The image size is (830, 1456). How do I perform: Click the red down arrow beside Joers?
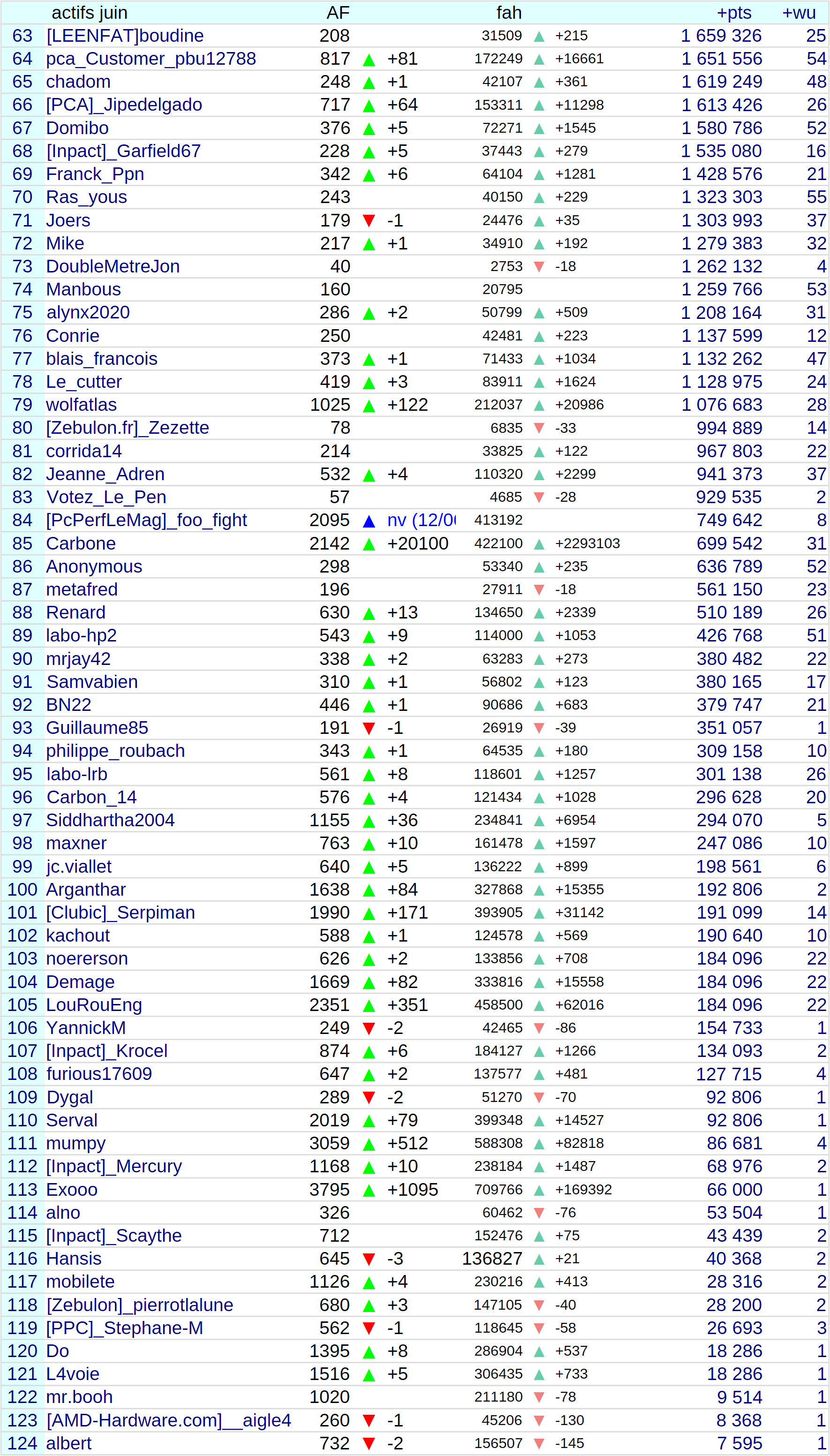(x=369, y=220)
